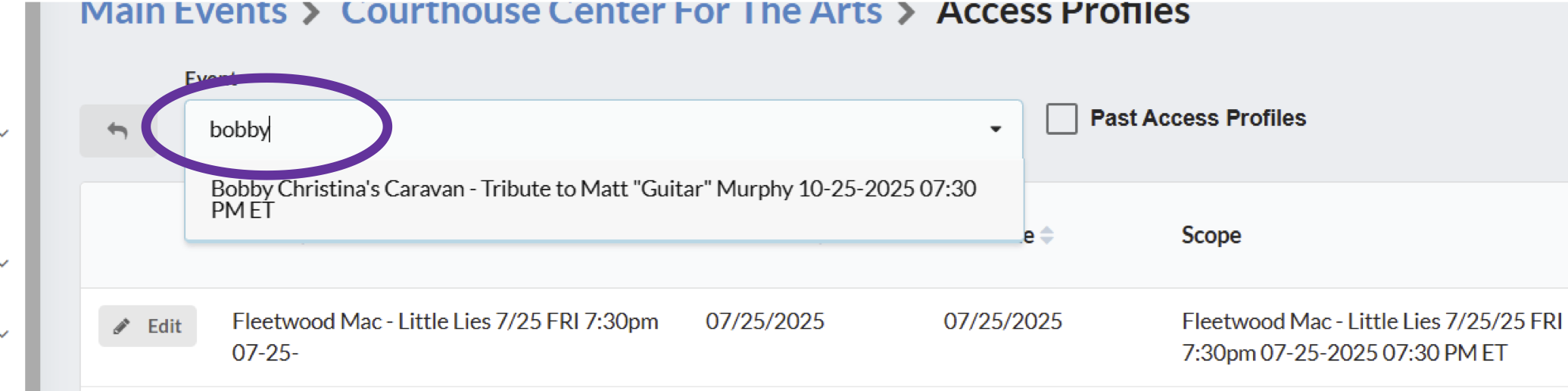Expand the Event dropdown caret arrow
1568x391 pixels.
[996, 130]
